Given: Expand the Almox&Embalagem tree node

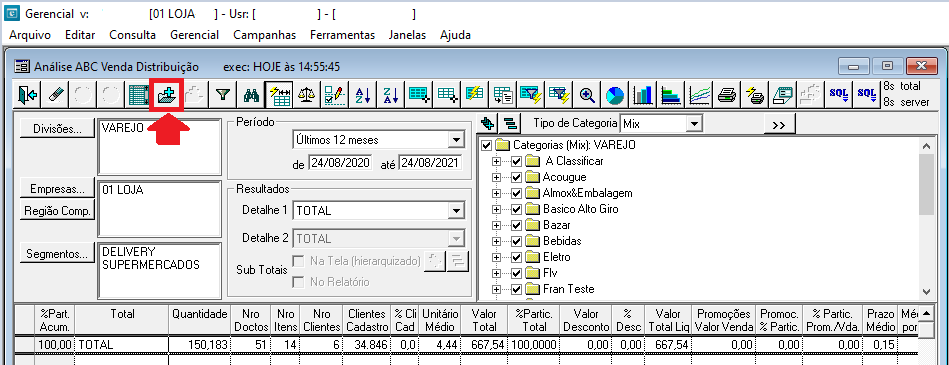Looking at the screenshot, I should coord(497,193).
